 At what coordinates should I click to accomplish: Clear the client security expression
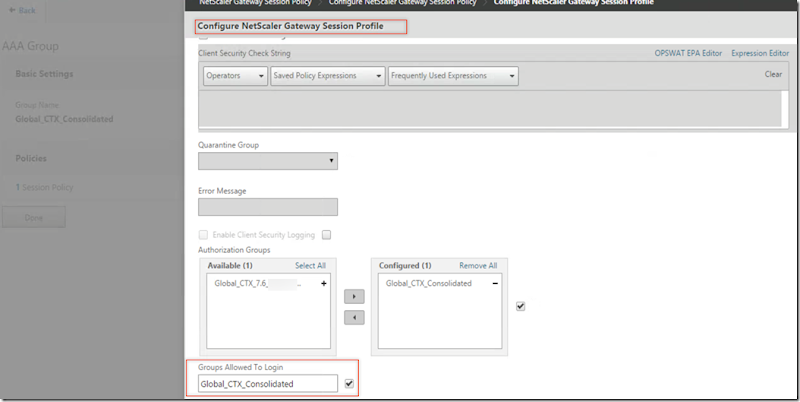[773, 74]
